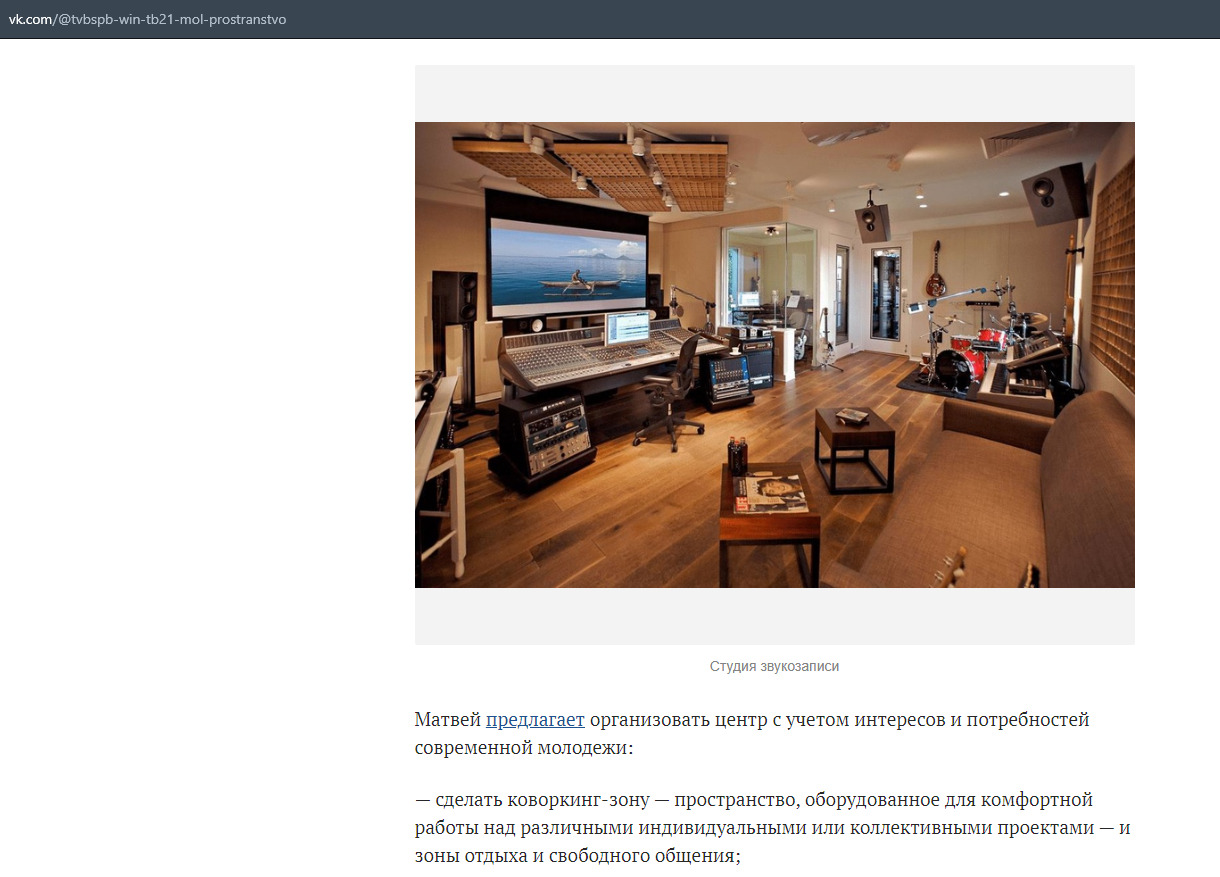Click the word "Матвей" in the article
The image size is (1220, 877).
point(447,720)
